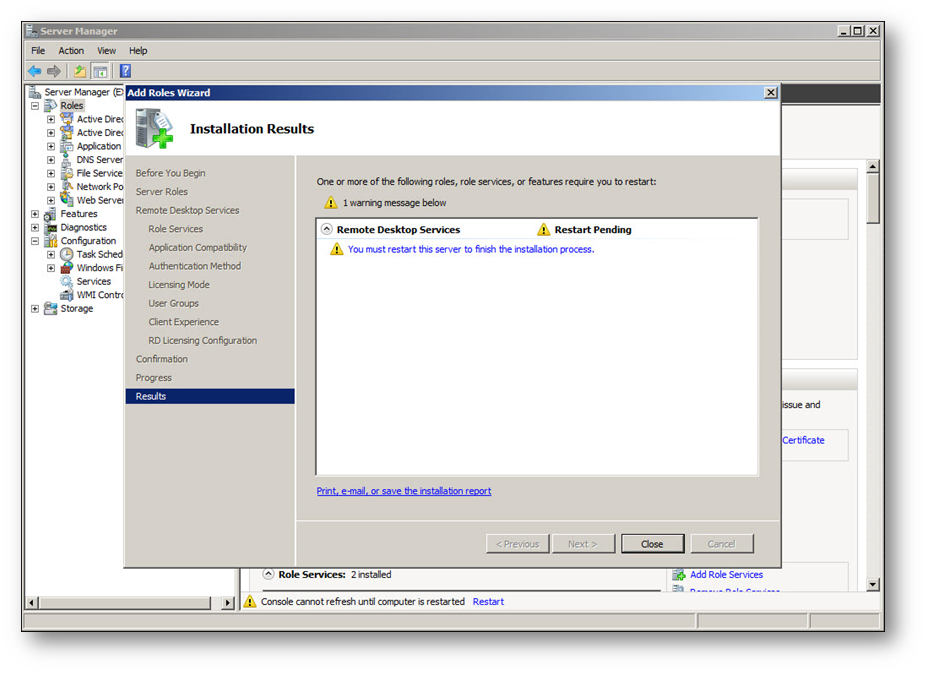Open the View menu
The image size is (927, 674).
tap(107, 51)
